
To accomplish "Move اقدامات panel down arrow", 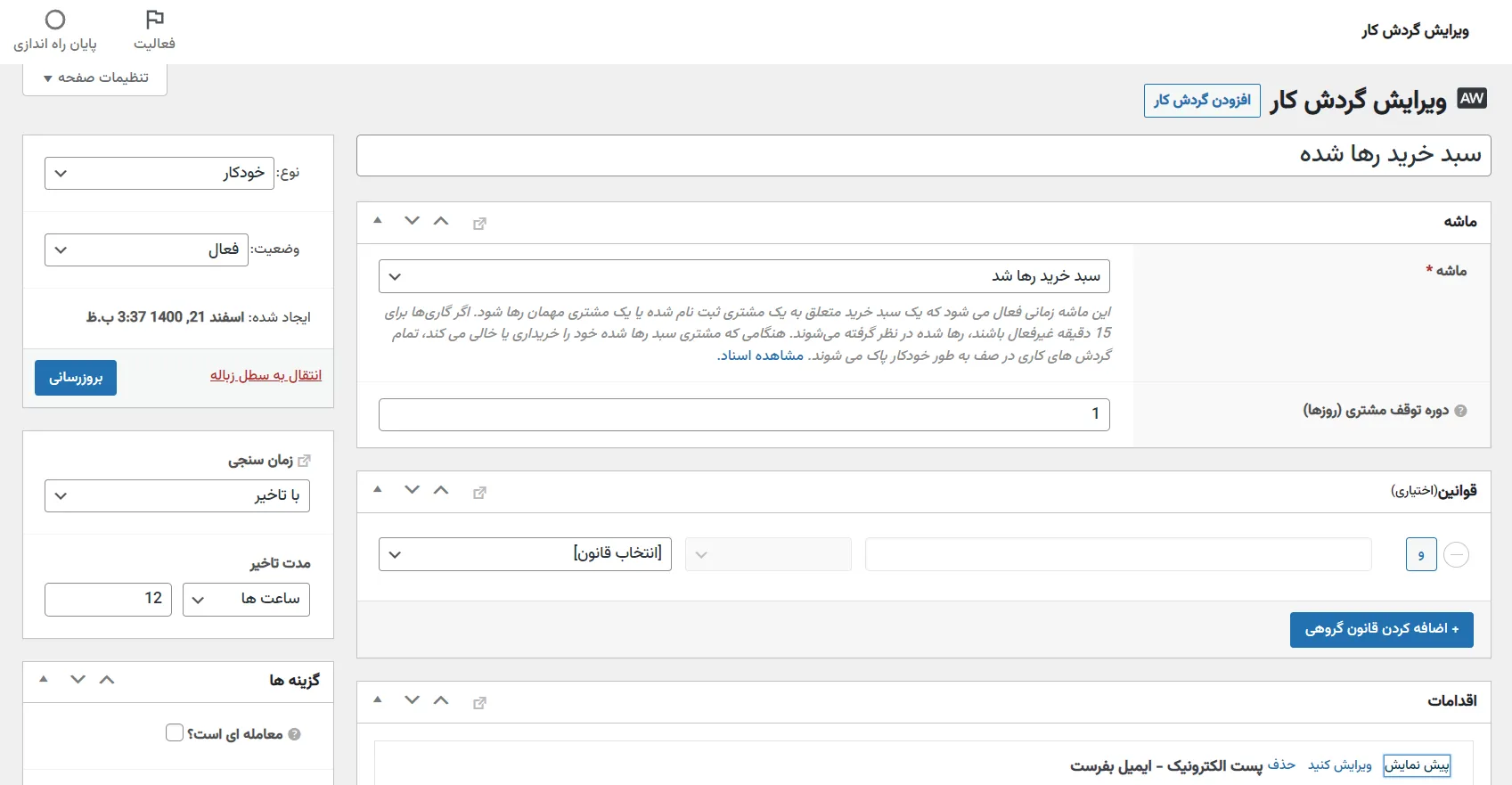I will click(412, 700).
